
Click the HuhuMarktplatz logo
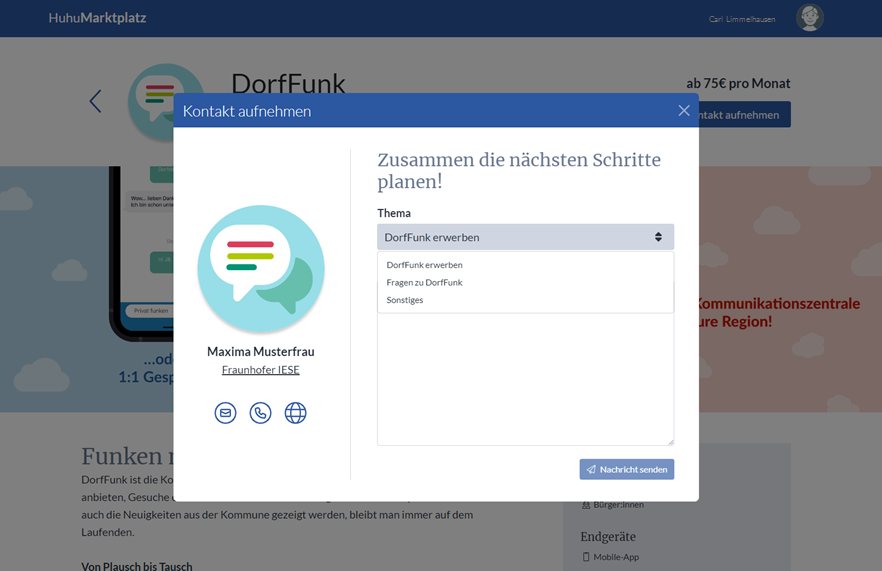point(97,18)
